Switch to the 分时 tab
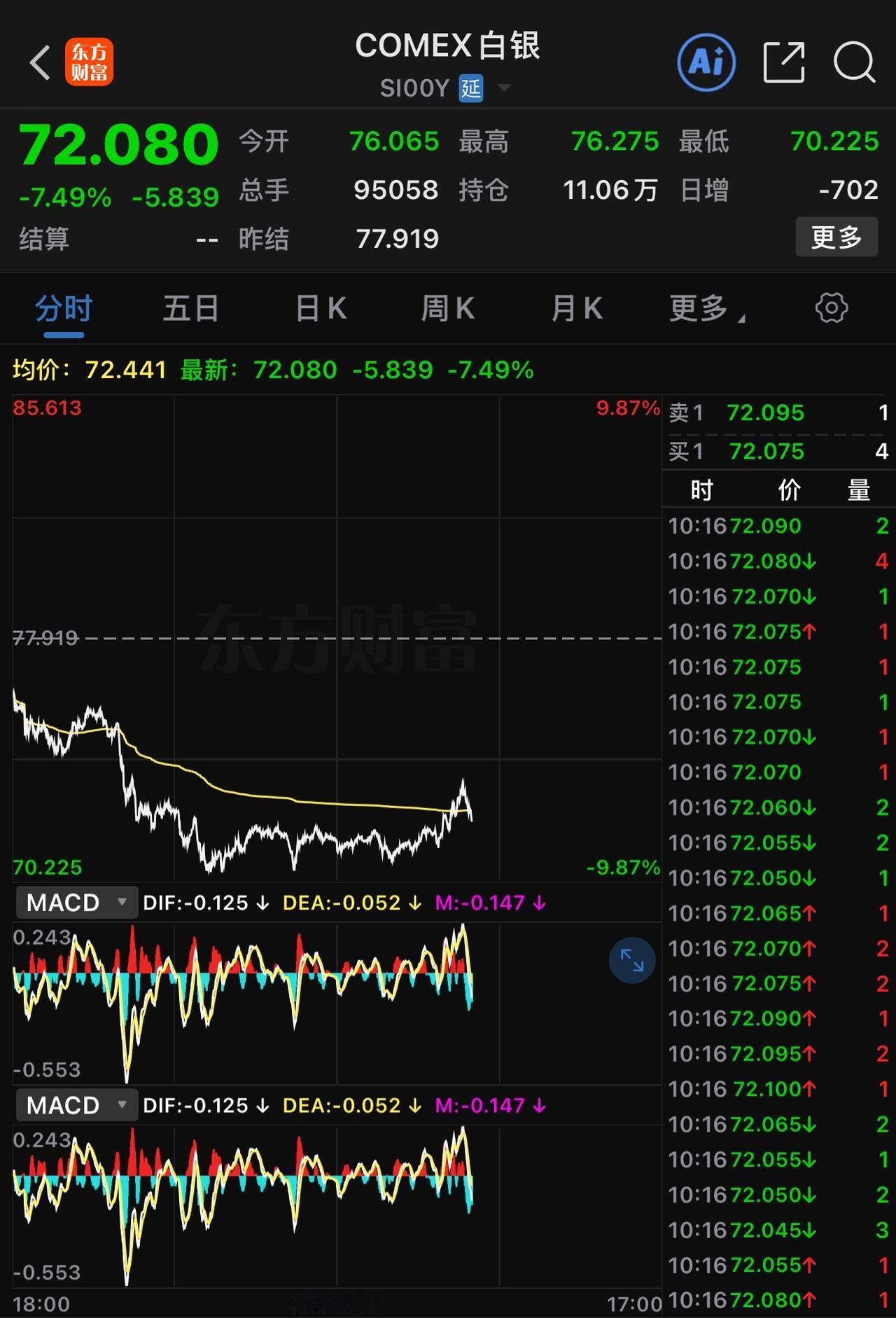Screen dimensions: 896x1318 pos(64,308)
